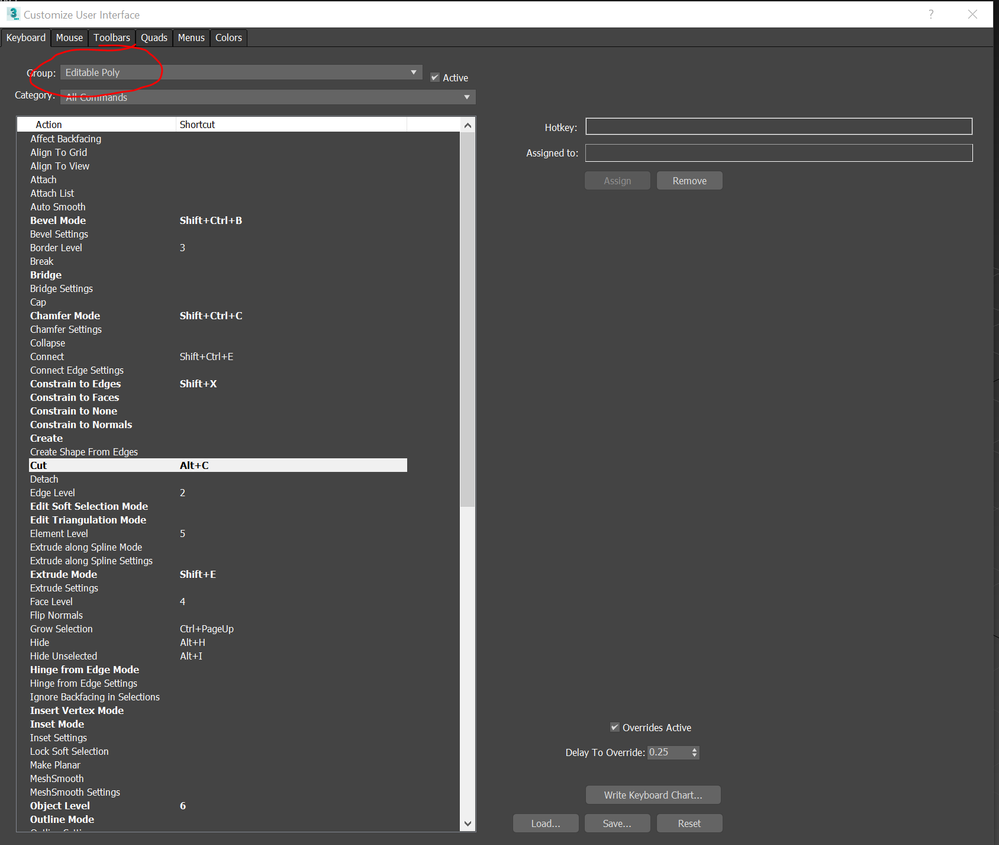Click the help question mark icon
The height and width of the screenshot is (845, 999).
click(x=931, y=14)
